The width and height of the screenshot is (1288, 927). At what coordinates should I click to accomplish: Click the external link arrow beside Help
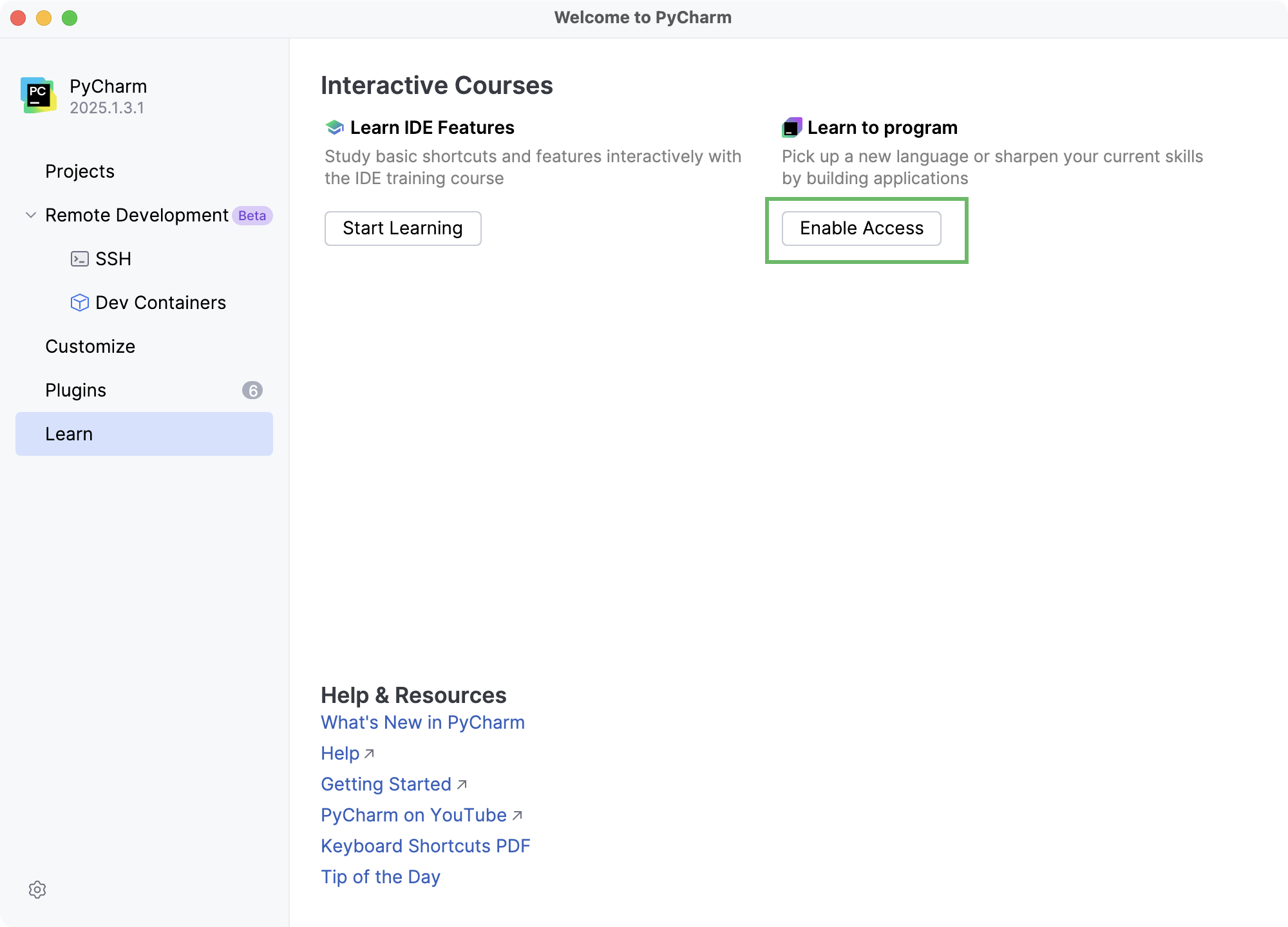click(369, 753)
